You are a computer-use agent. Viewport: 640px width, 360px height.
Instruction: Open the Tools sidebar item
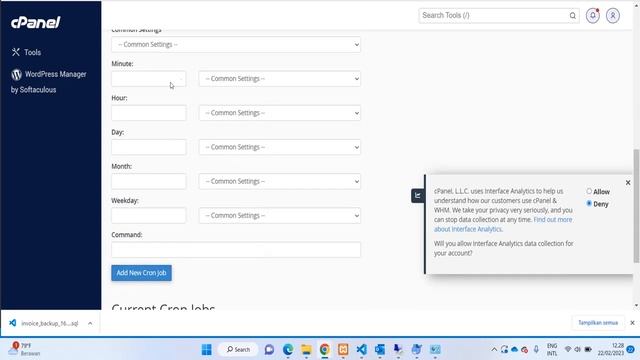pyautogui.click(x=27, y=52)
